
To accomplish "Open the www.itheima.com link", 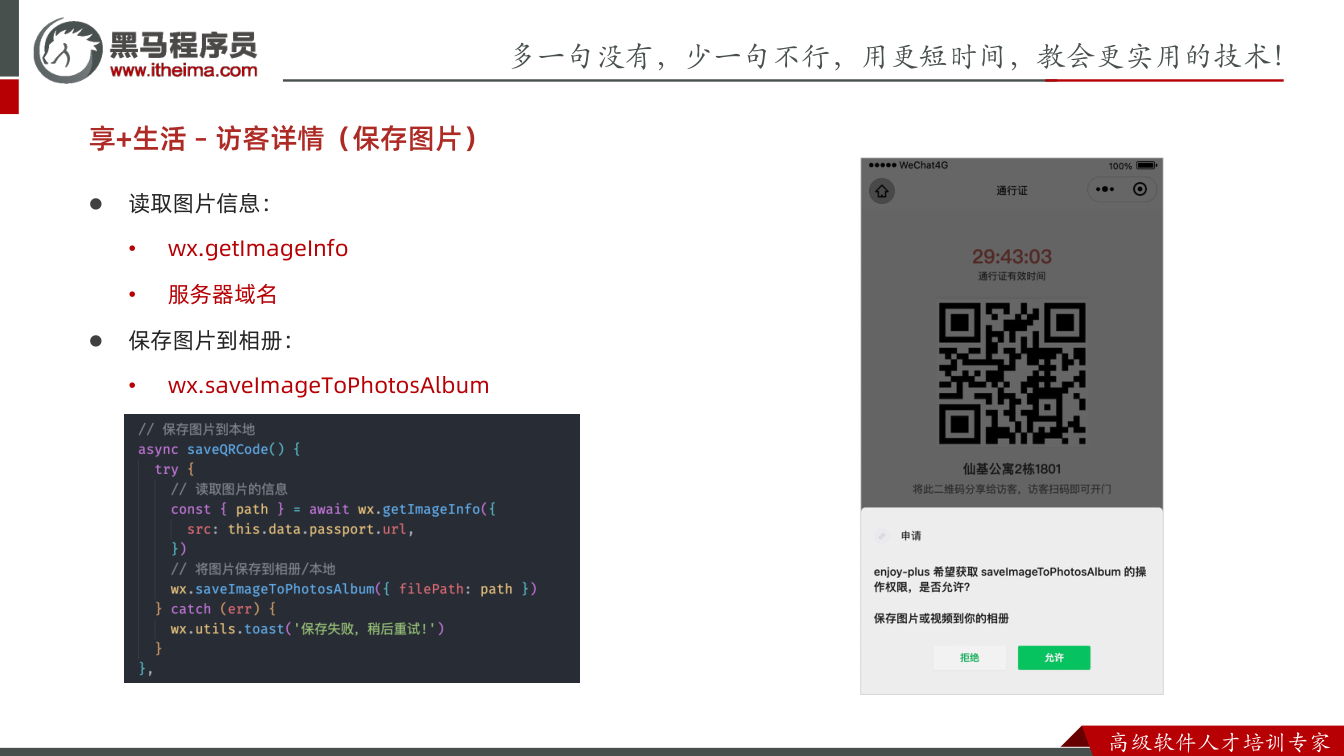I will coord(184,70).
